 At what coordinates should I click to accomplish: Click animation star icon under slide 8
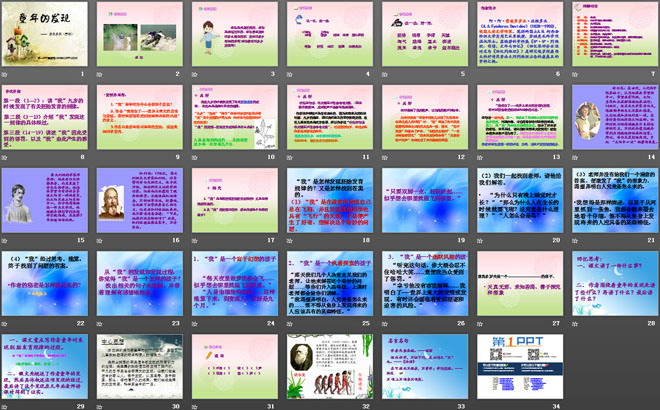(5, 157)
